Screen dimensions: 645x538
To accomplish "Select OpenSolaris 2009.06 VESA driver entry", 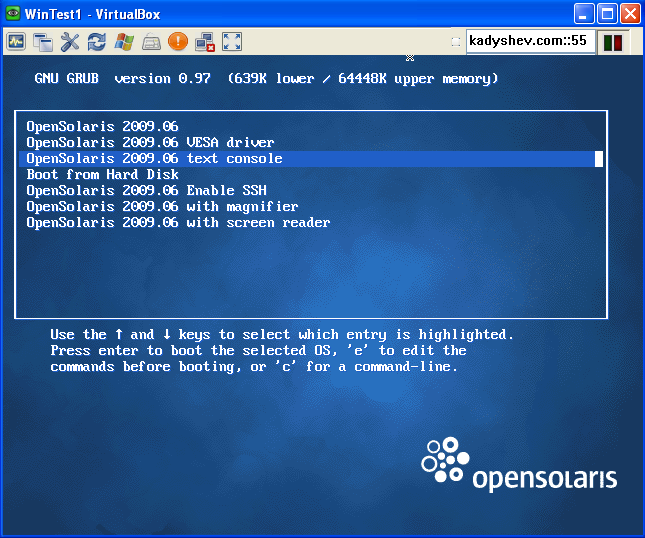I will coord(150,143).
